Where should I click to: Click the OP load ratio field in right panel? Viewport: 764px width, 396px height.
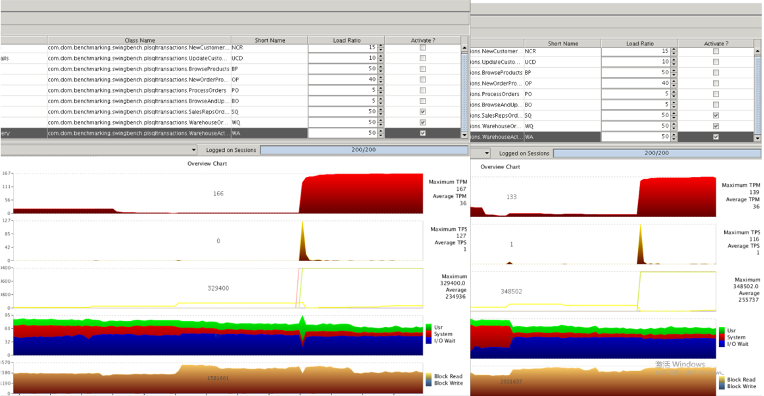click(x=636, y=83)
